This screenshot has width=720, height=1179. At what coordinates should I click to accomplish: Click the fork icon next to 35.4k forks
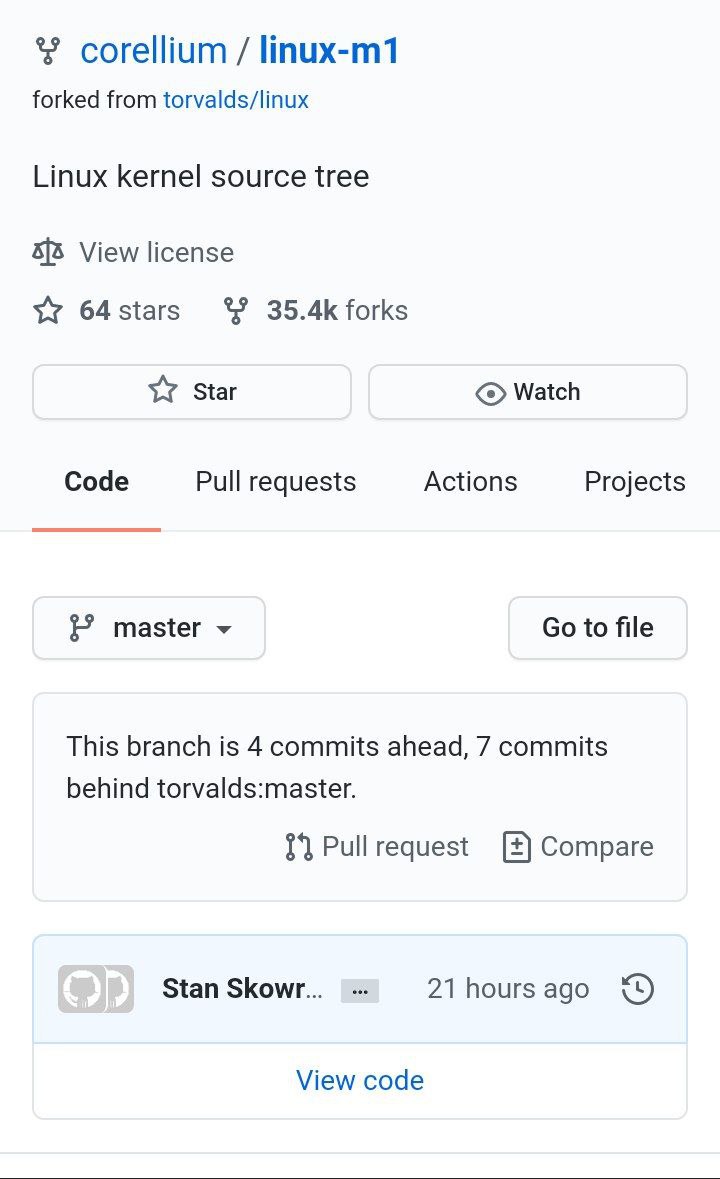click(x=235, y=311)
